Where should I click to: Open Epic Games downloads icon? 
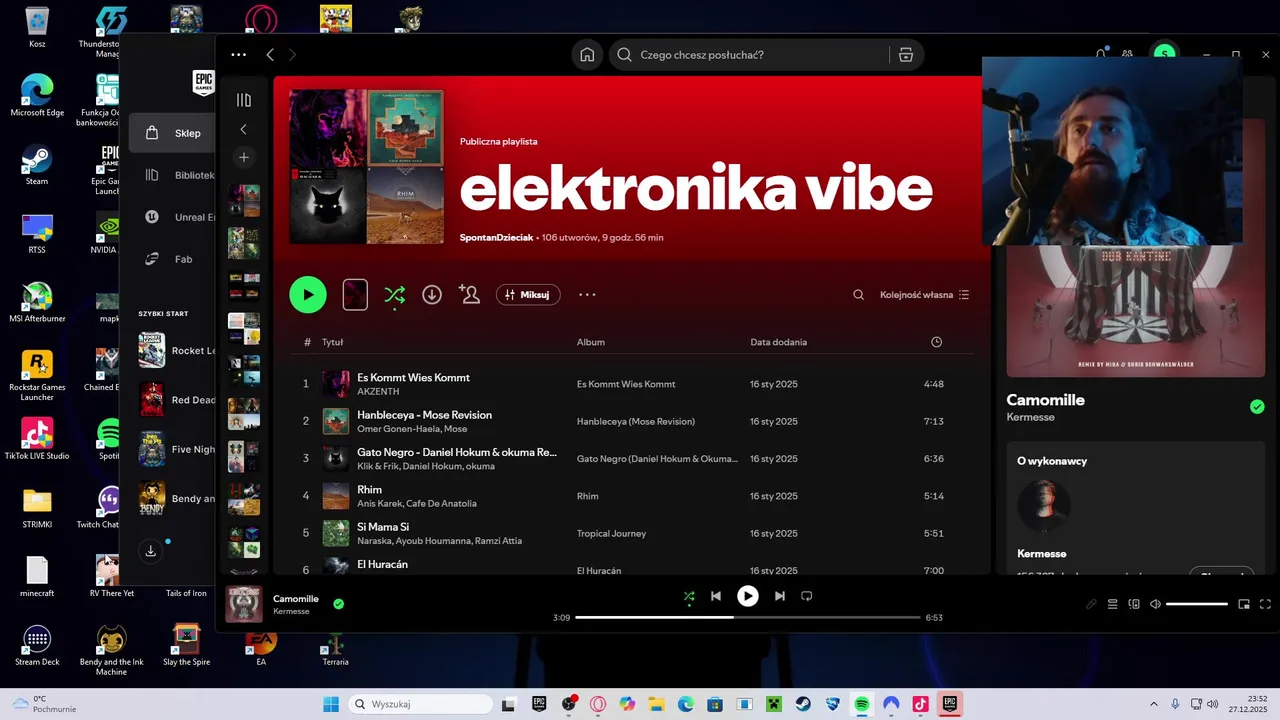[x=151, y=551]
